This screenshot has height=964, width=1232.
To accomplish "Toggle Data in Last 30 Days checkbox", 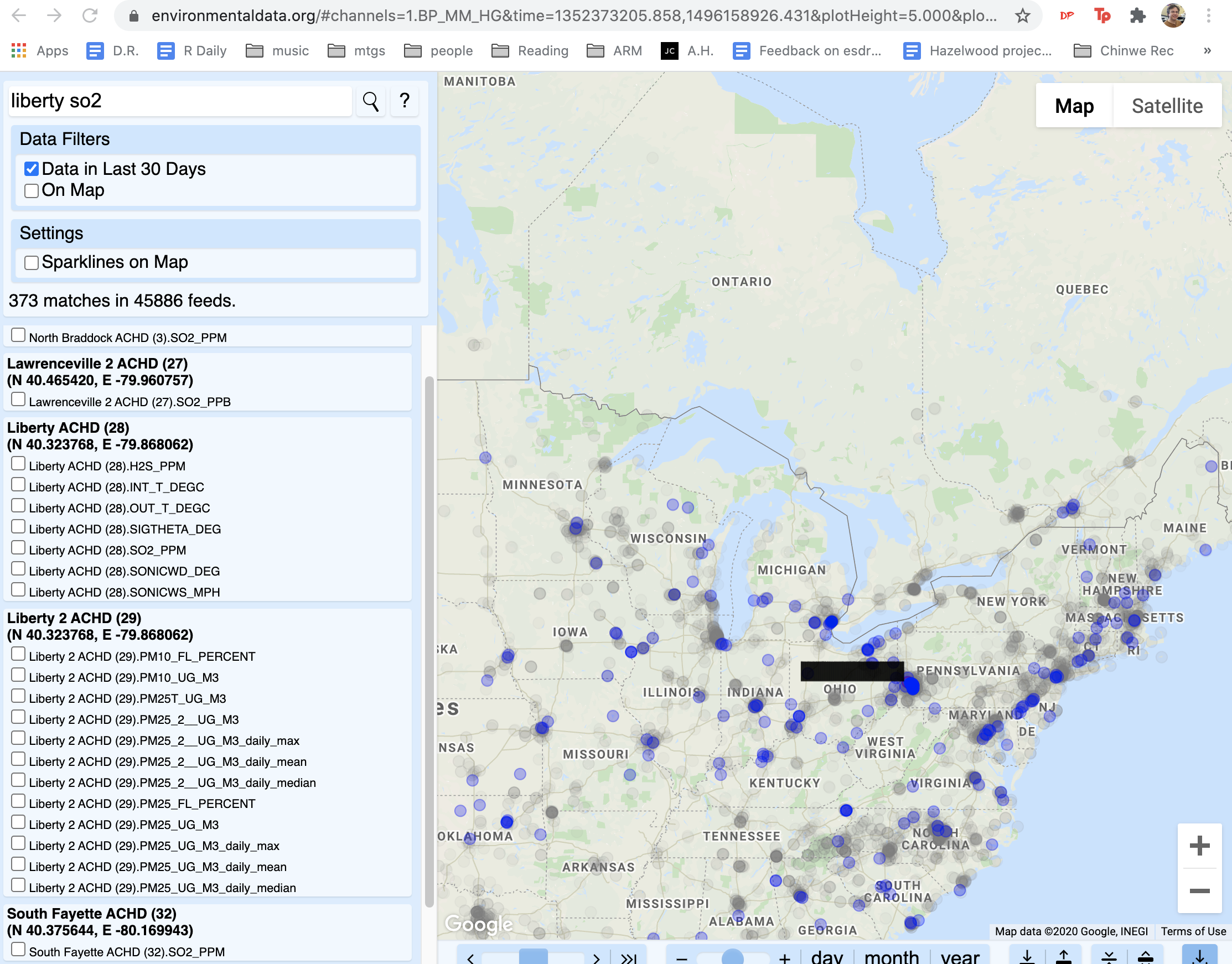I will [x=32, y=169].
